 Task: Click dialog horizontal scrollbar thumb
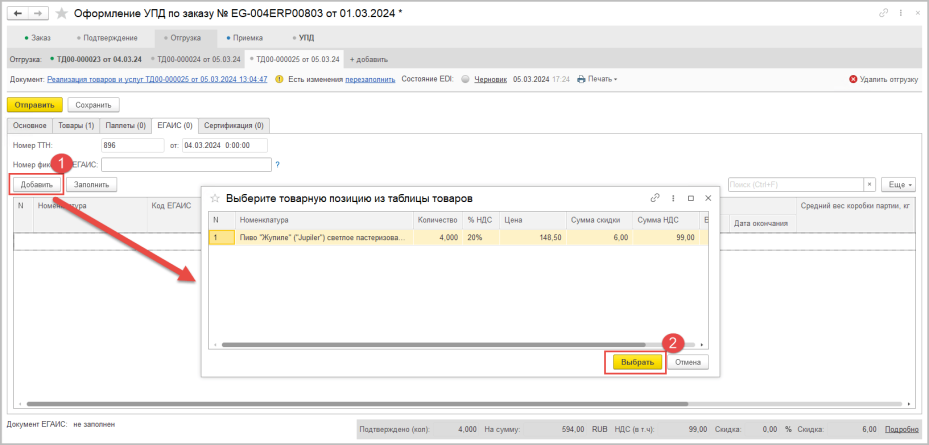(x=434, y=344)
